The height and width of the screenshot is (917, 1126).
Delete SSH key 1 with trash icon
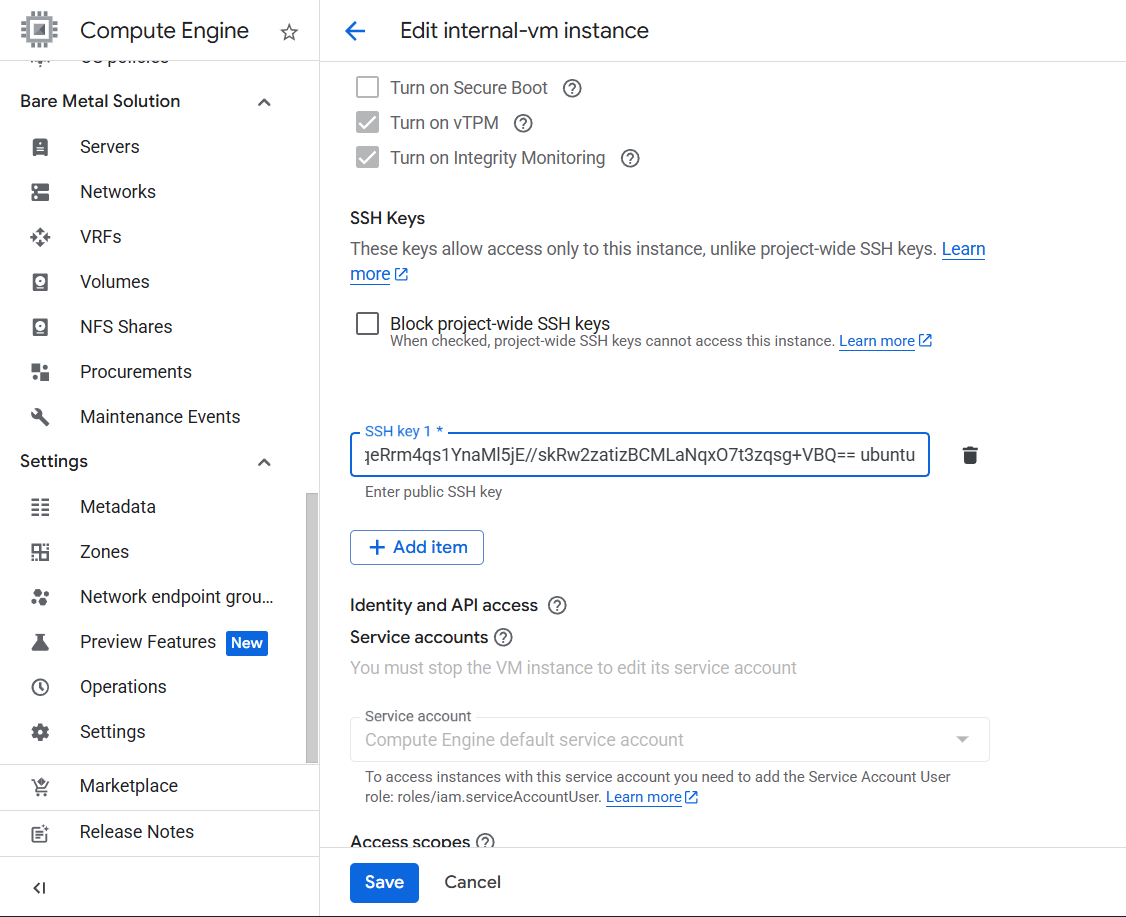click(x=969, y=455)
